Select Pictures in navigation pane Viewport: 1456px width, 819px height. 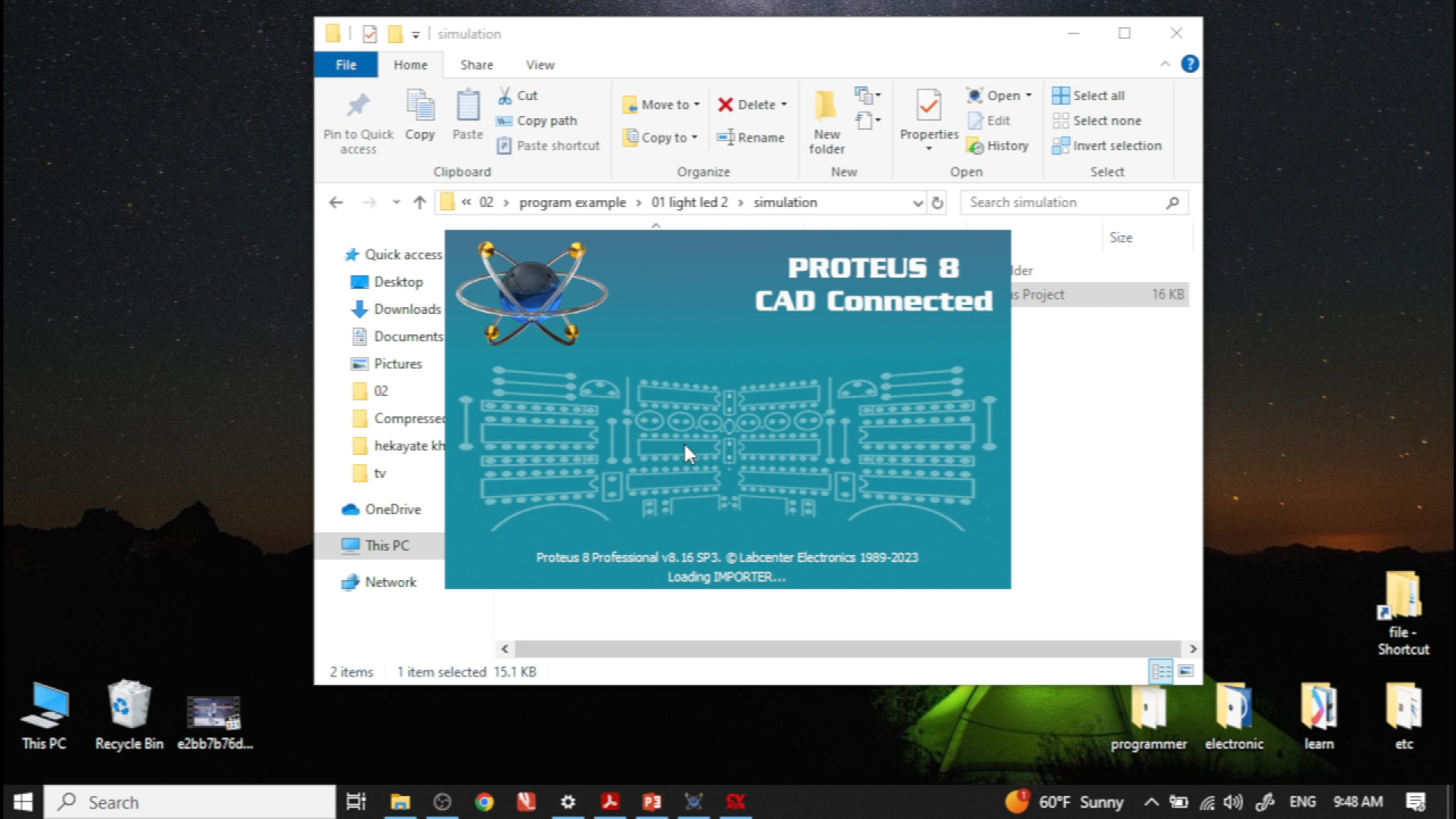386,364
